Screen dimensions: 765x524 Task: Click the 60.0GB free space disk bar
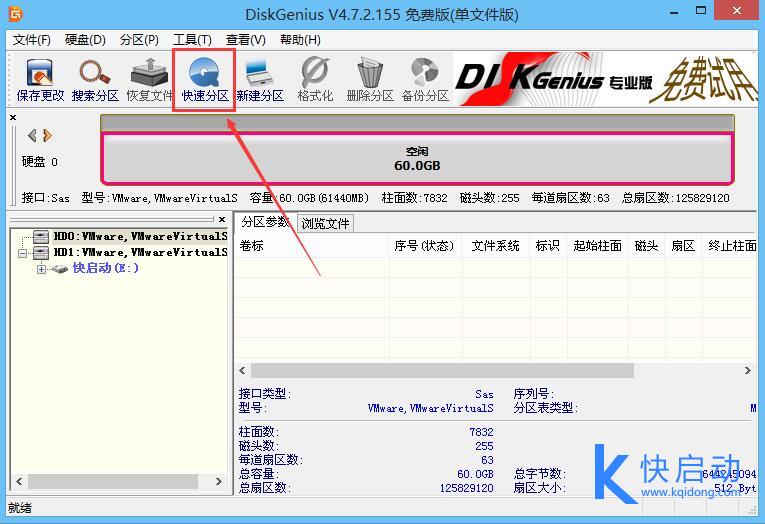point(417,159)
